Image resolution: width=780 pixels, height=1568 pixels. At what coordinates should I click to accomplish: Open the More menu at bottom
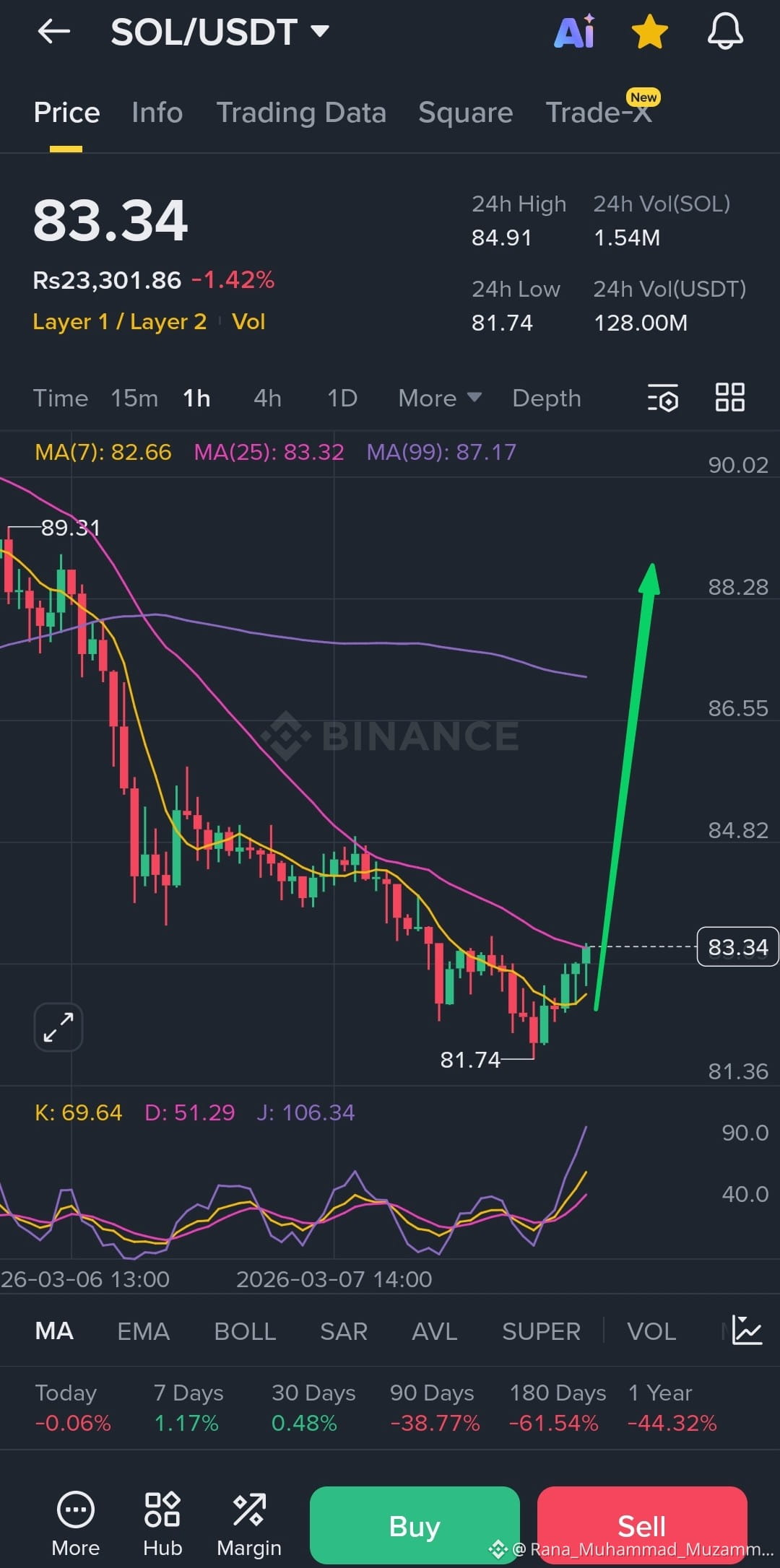pos(76,1524)
